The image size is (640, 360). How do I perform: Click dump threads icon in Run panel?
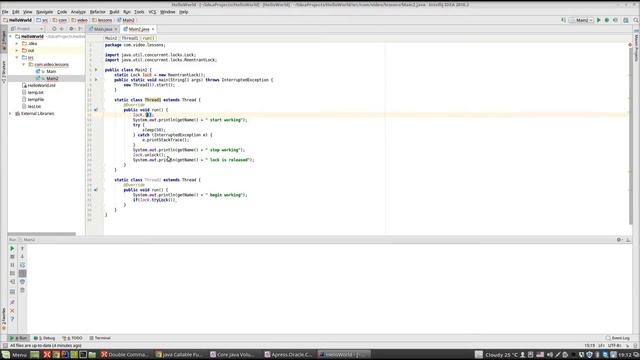(12, 273)
